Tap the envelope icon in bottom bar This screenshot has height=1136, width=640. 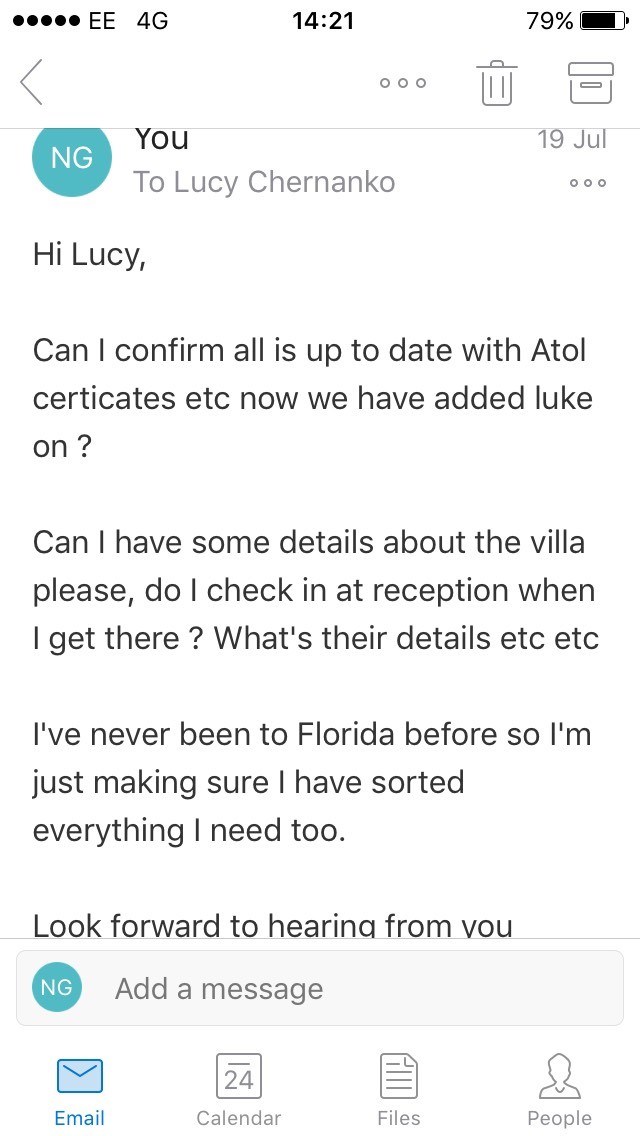[79, 1077]
